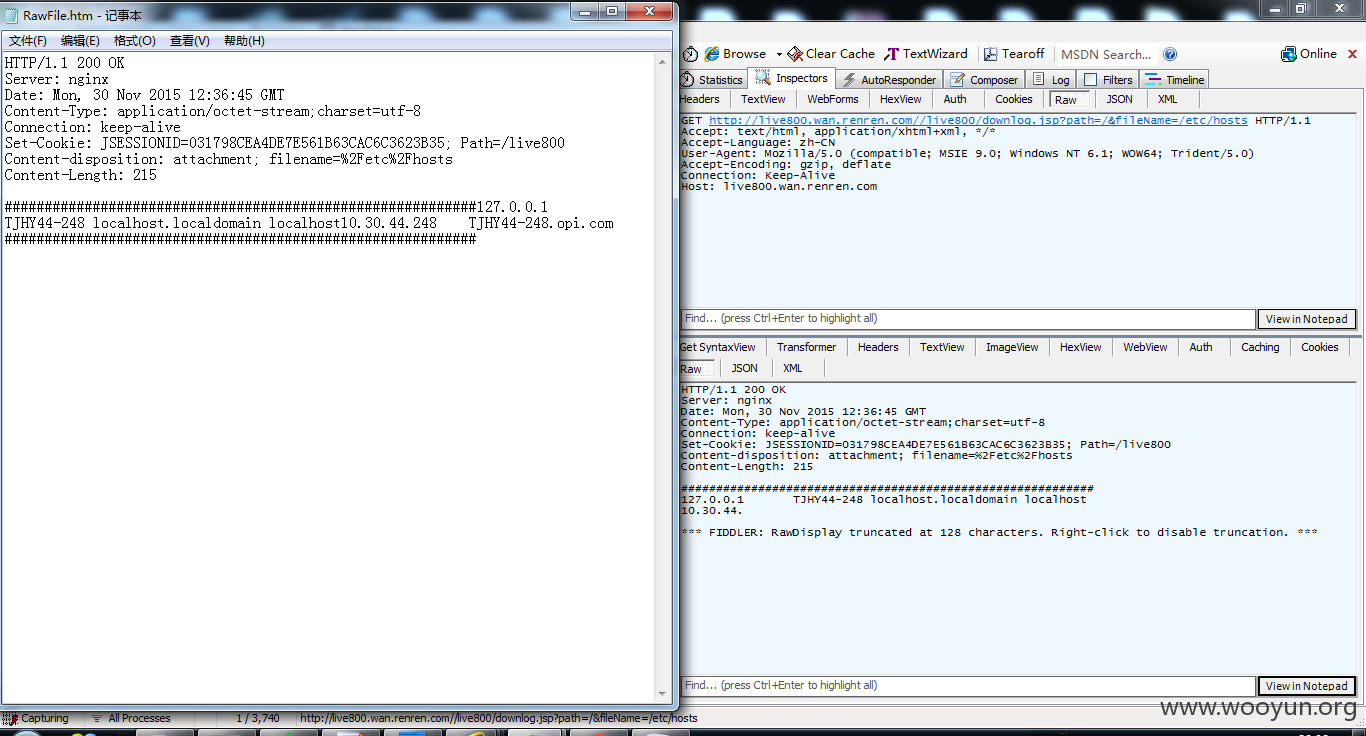Image resolution: width=1366 pixels, height=736 pixels.
Task: Open Notepad 帮助(H) menu
Action: (x=244, y=41)
